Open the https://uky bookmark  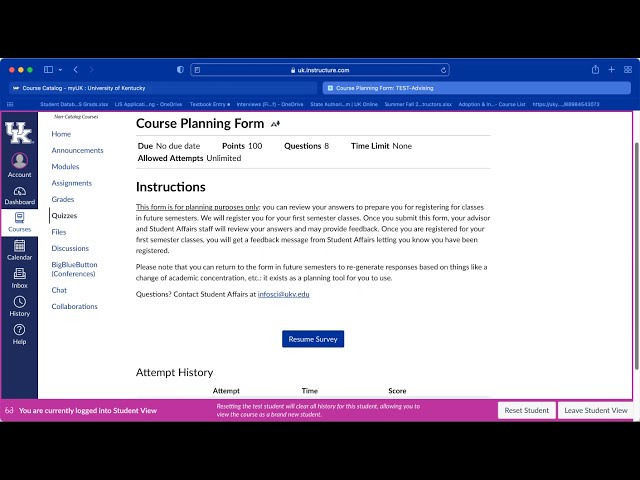[x=566, y=104]
